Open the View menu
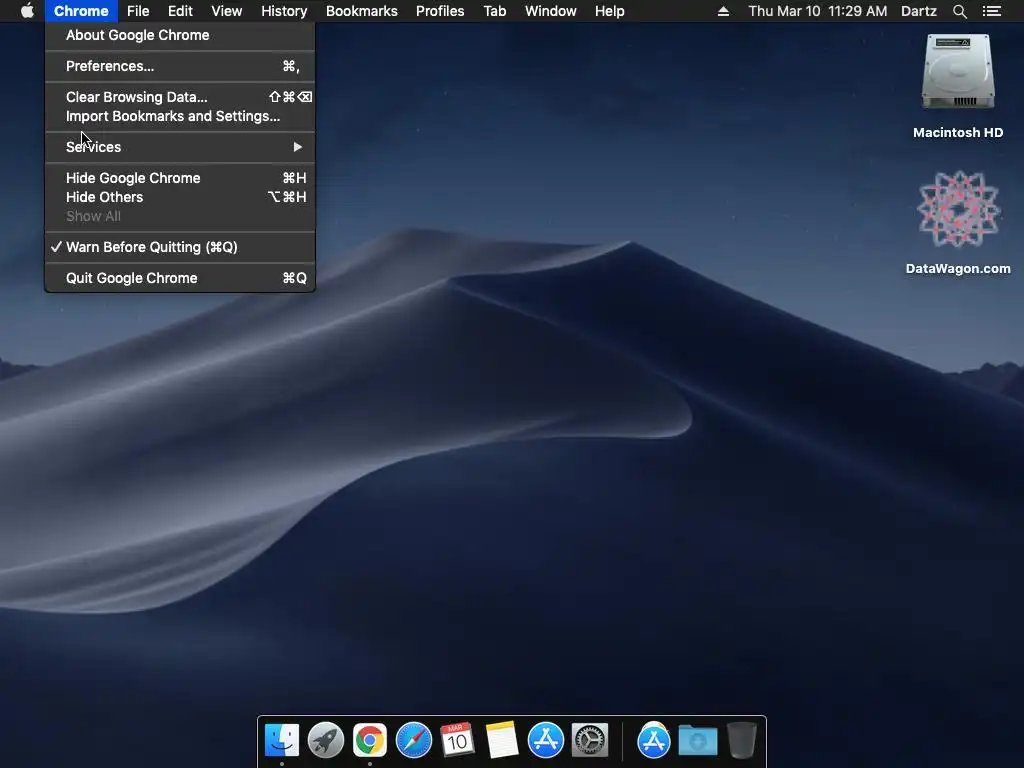1024x768 pixels. 227,11
